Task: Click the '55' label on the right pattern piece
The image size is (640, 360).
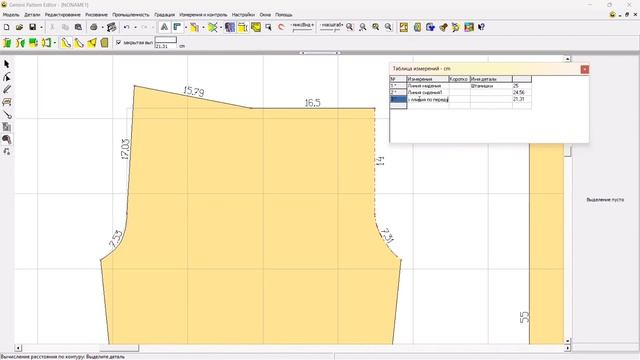Action: tap(524, 317)
